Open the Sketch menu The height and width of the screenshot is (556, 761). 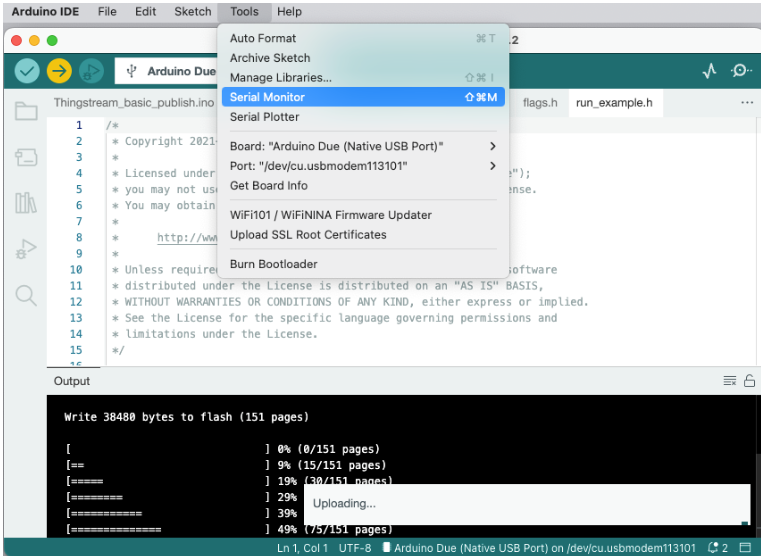point(193,12)
